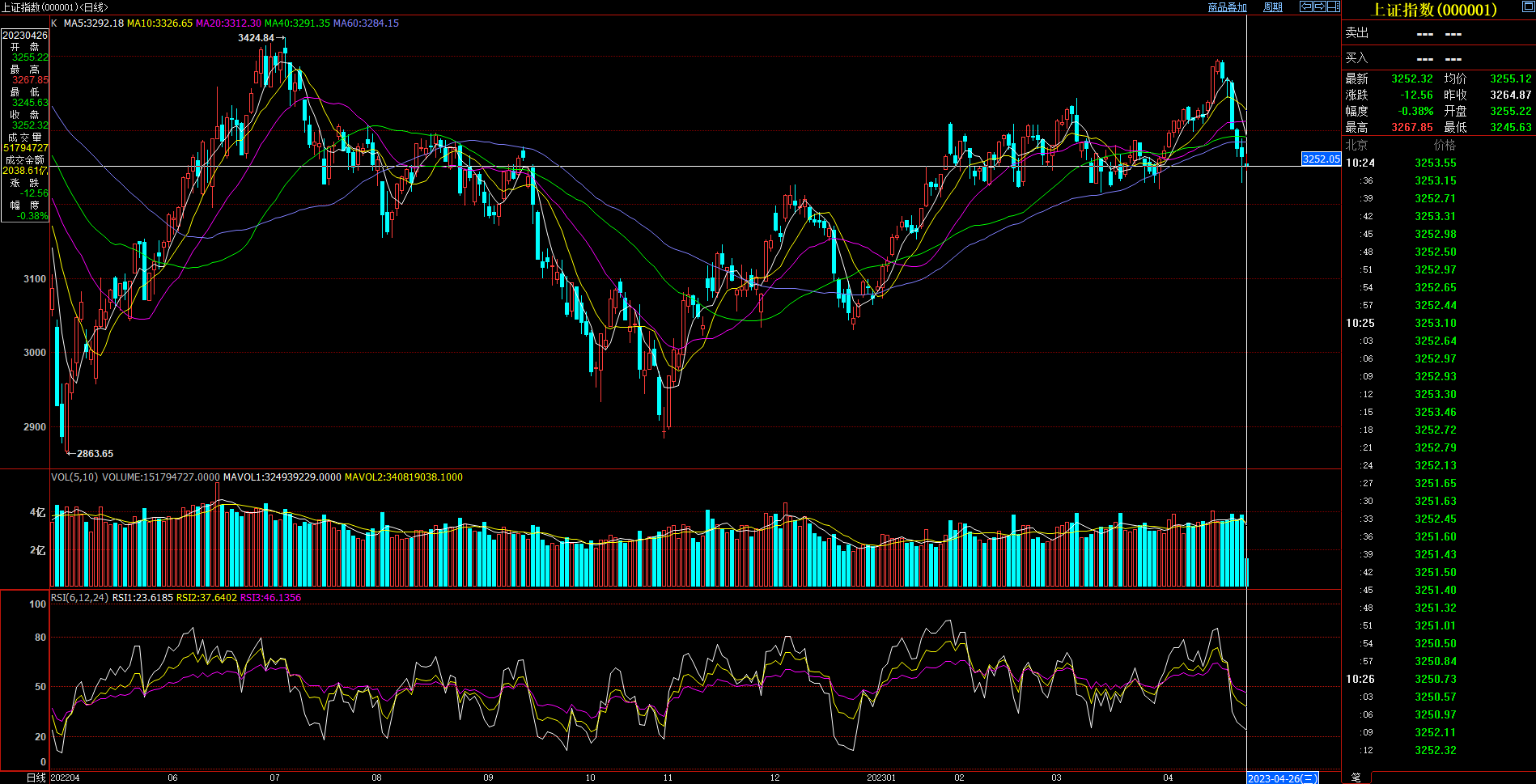
Task: Open the 周期 period link
Action: point(1273,7)
